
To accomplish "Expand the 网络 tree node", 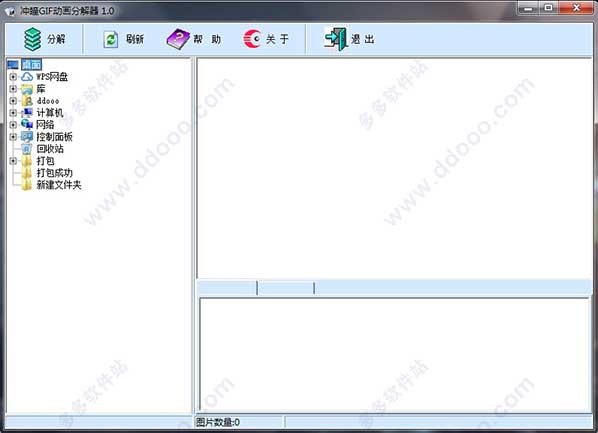I will click(13, 125).
